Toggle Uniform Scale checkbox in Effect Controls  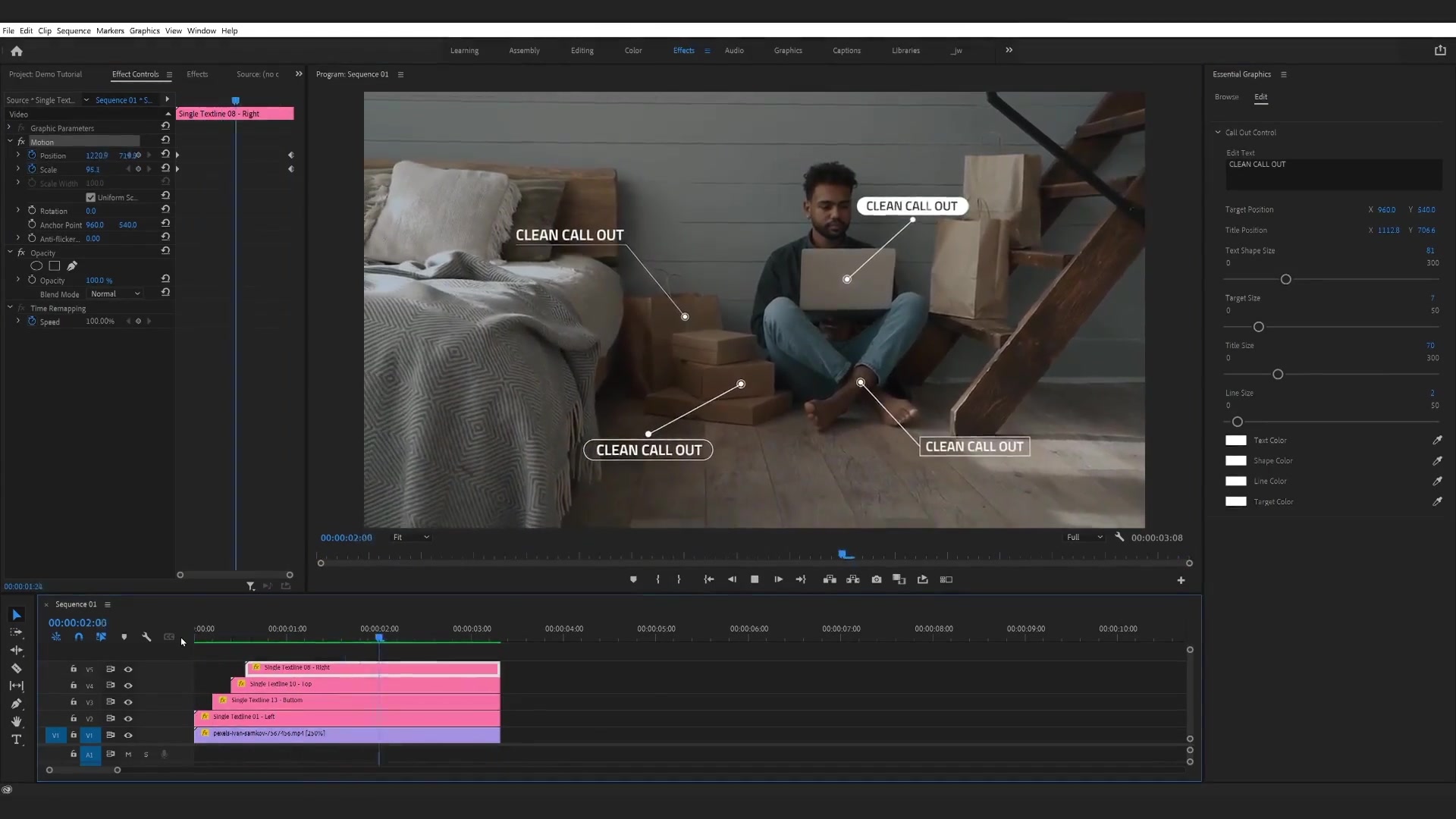coord(91,197)
